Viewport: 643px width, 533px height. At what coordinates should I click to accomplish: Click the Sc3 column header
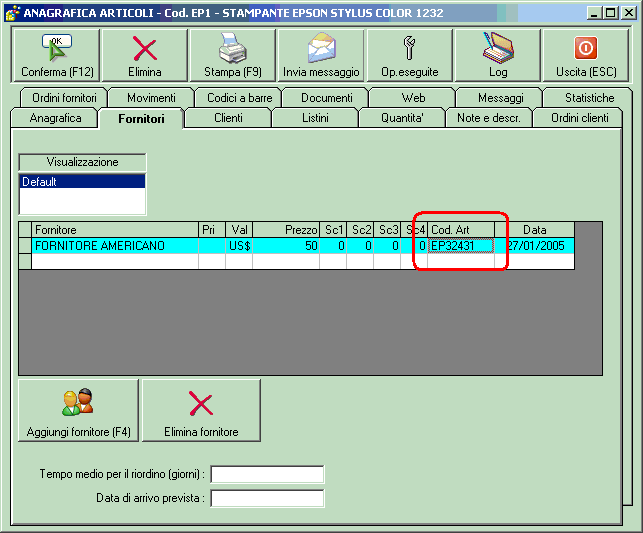[x=388, y=230]
